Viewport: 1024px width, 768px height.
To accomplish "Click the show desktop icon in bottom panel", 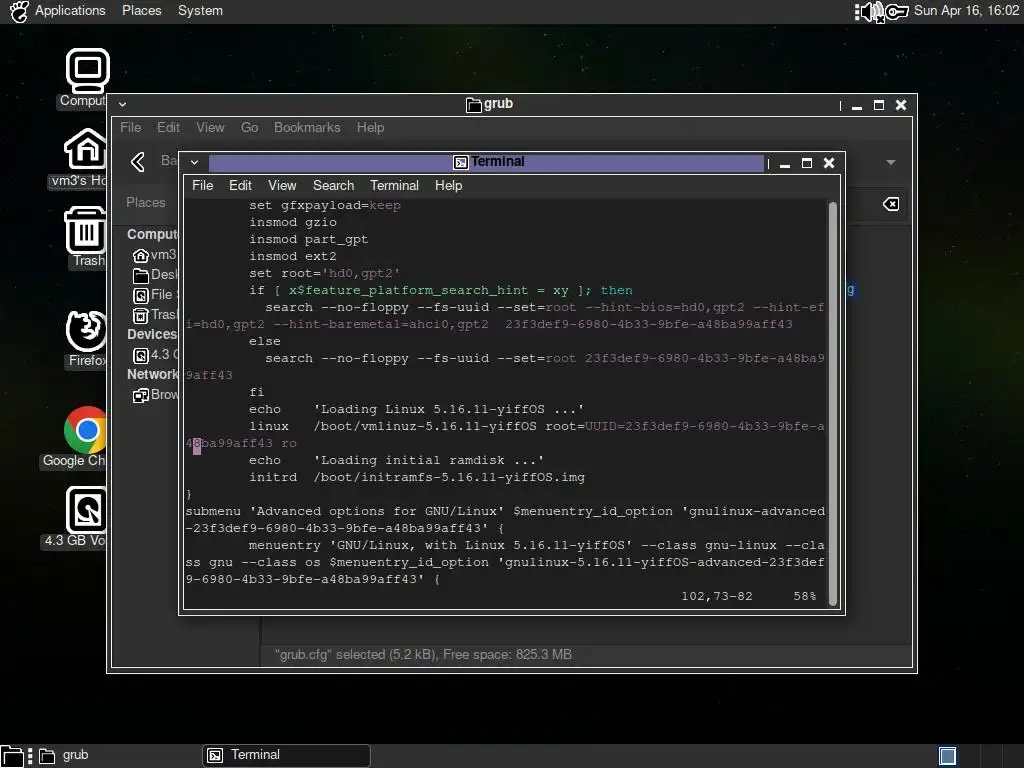I will (12, 756).
